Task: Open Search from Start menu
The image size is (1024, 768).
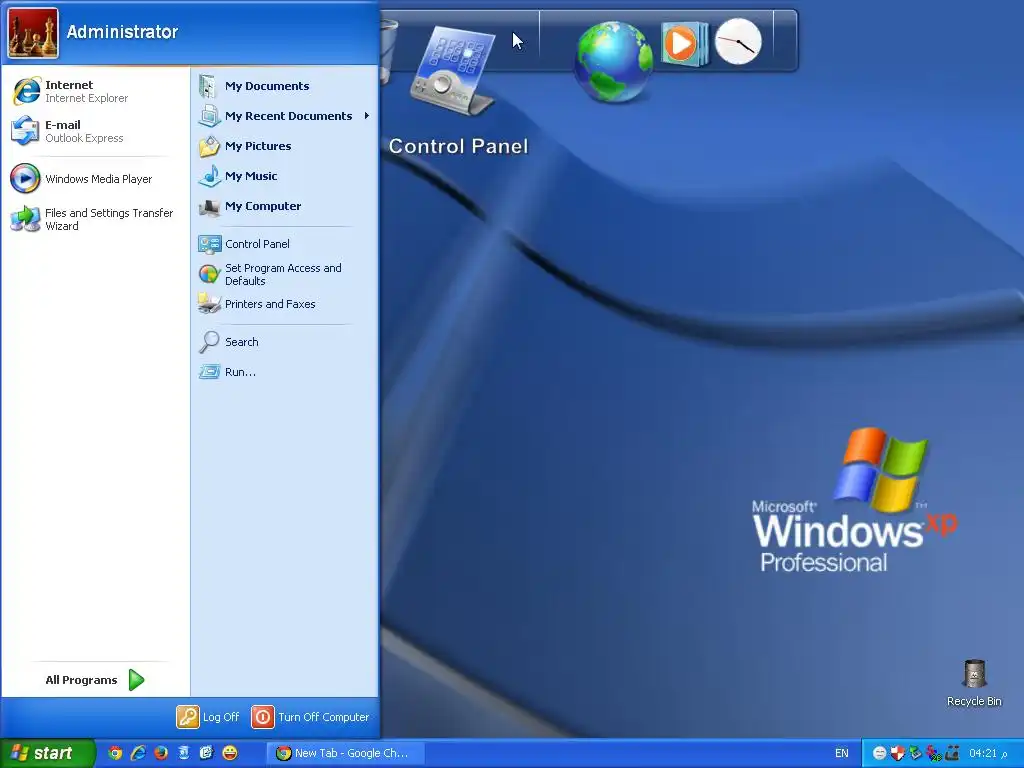Action: [284, 342]
